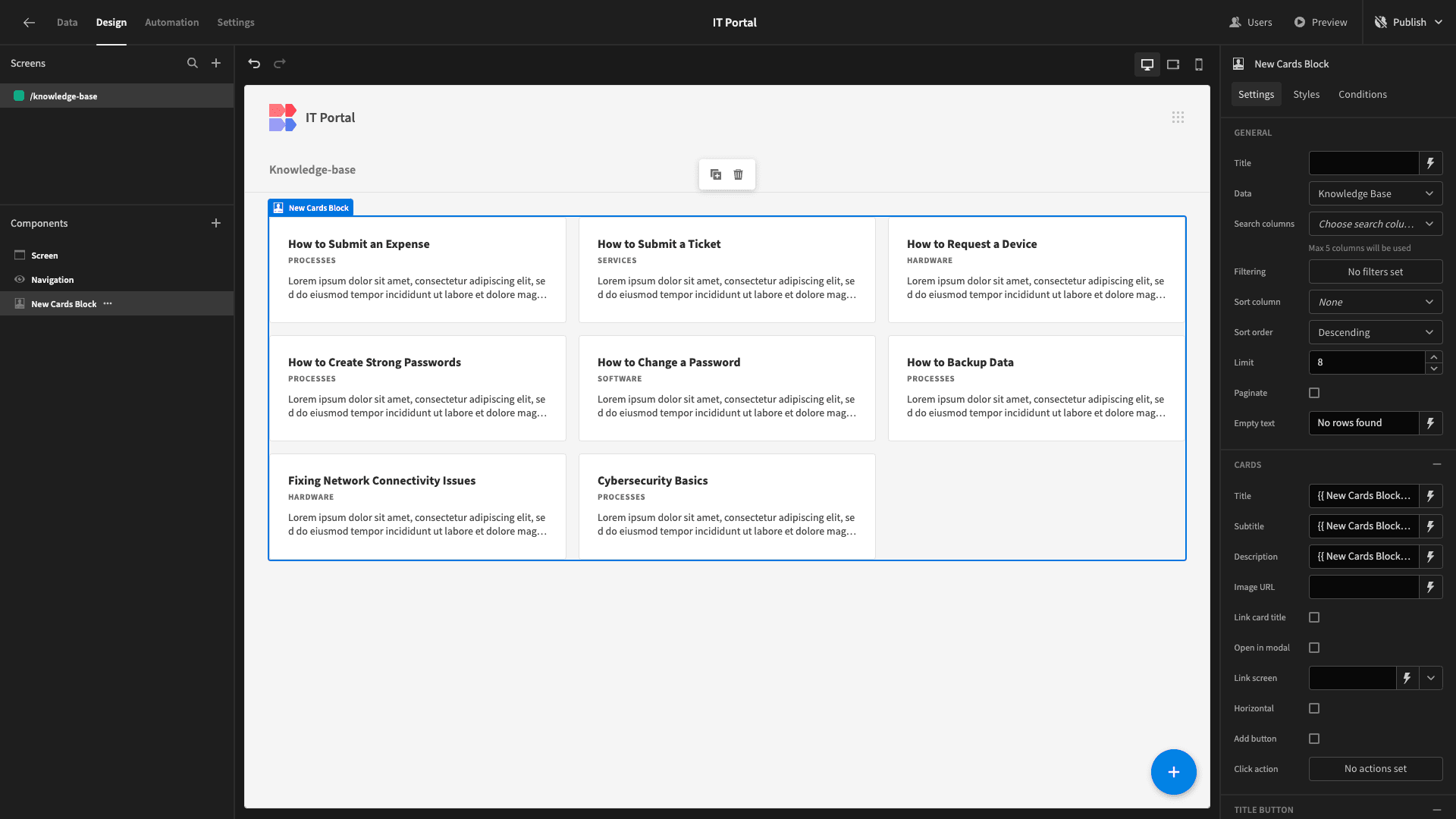
Task: Open binding lightning icon for General Title
Action: point(1431,163)
